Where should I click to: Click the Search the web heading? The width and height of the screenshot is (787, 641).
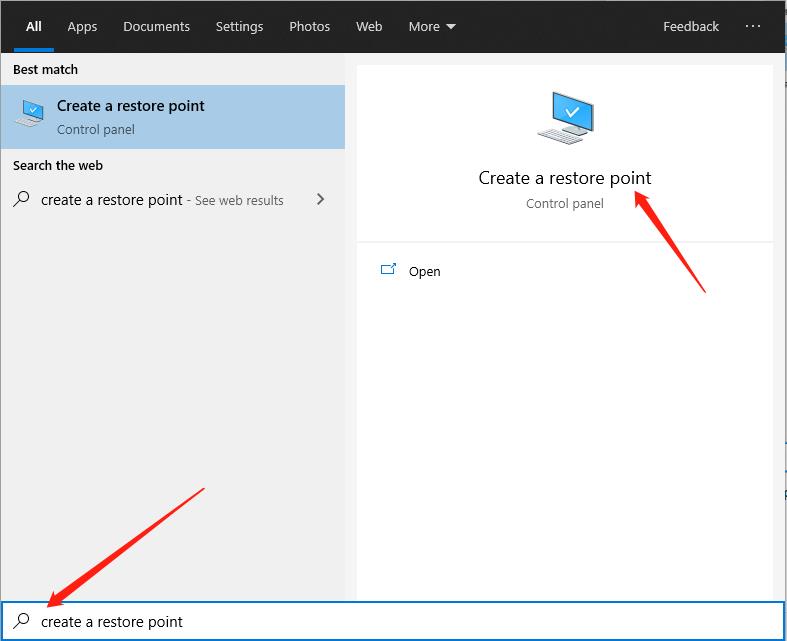tap(58, 166)
